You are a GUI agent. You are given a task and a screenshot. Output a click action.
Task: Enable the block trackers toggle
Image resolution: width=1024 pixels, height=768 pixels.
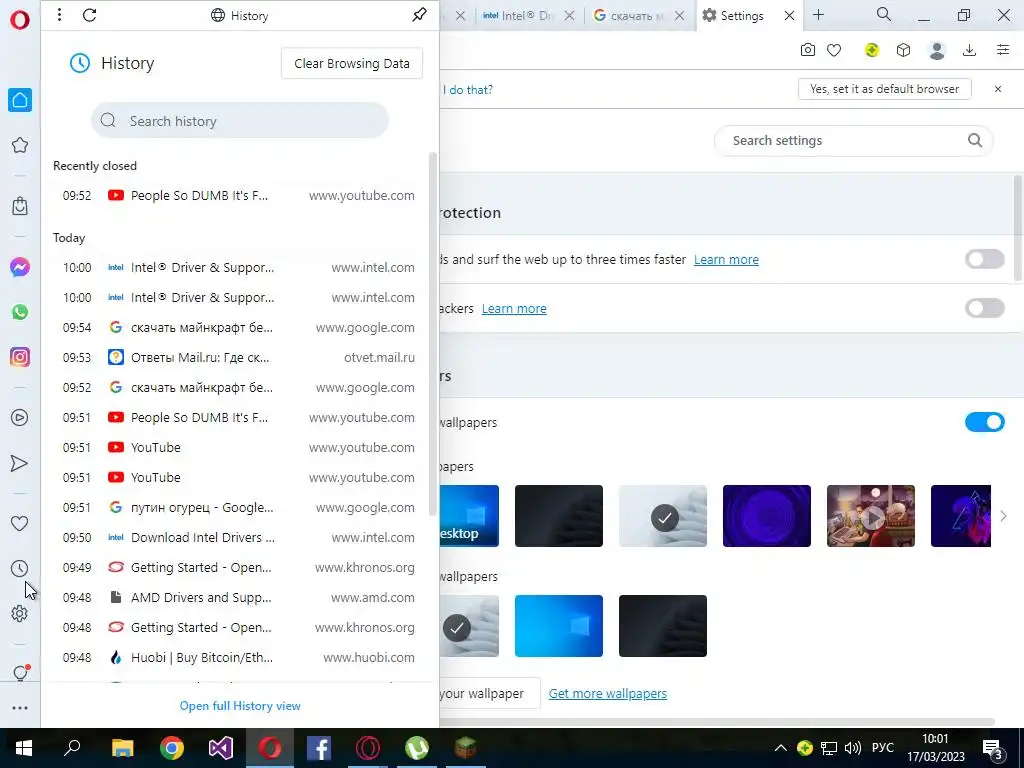[x=985, y=308]
